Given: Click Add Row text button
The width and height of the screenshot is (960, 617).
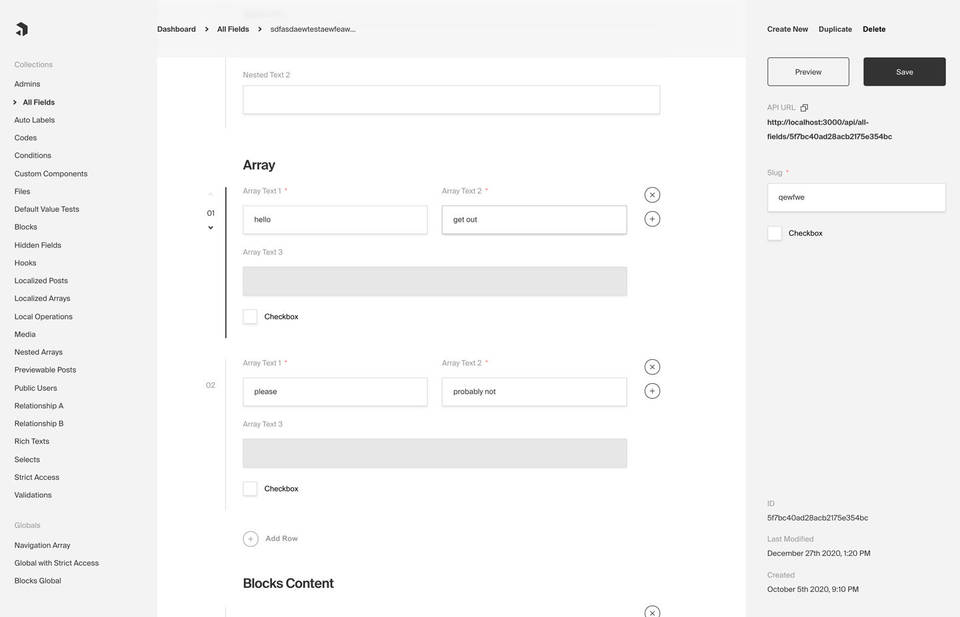Looking at the screenshot, I should (282, 539).
